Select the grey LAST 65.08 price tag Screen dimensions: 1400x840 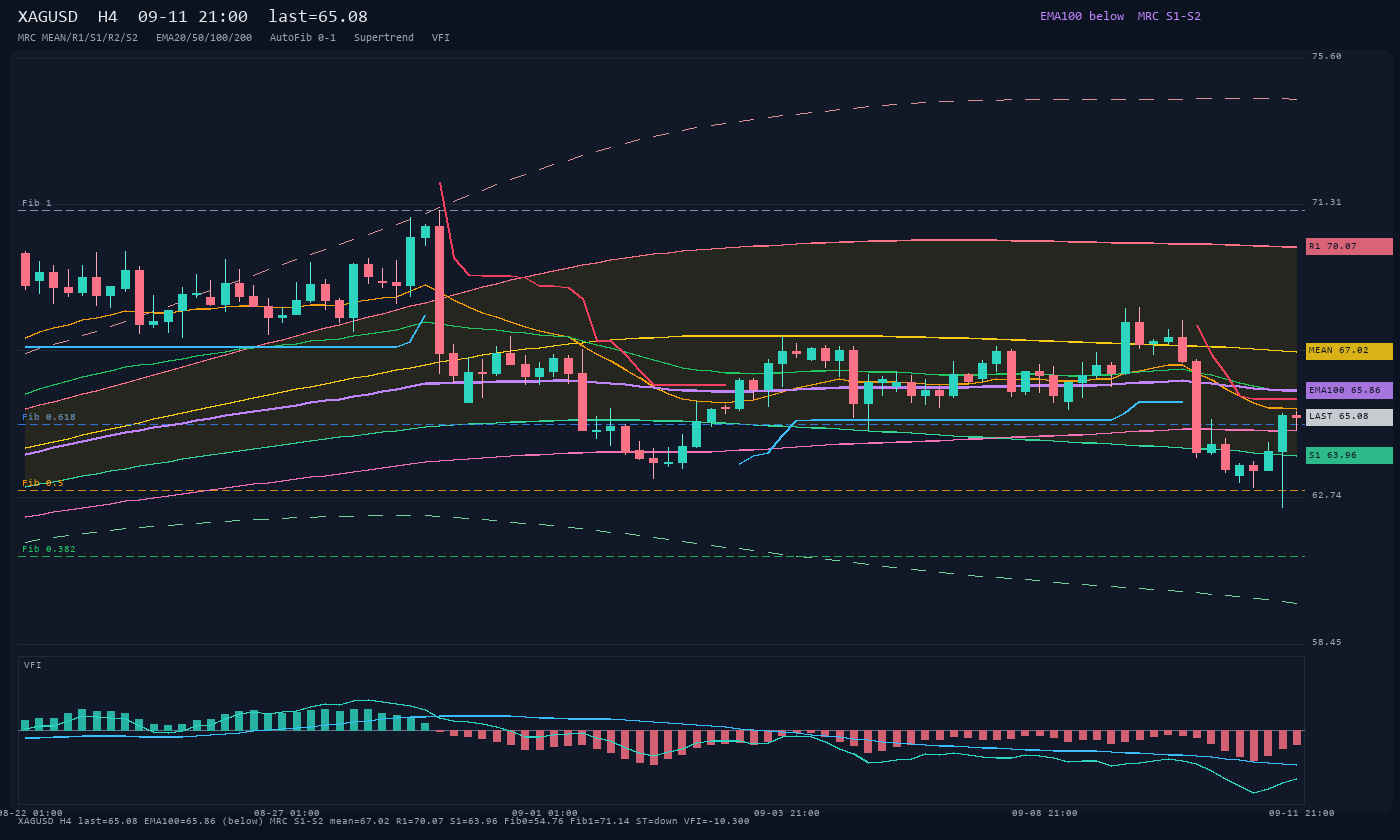1349,417
